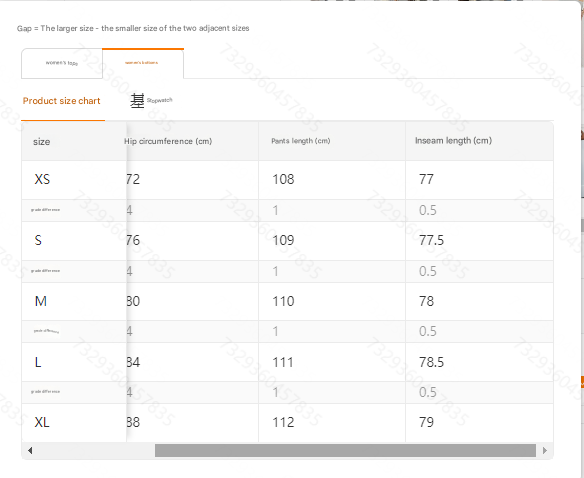Image resolution: width=584 pixels, height=478 pixels.
Task: Open the Stopwatch tab
Action: (x=151, y=101)
